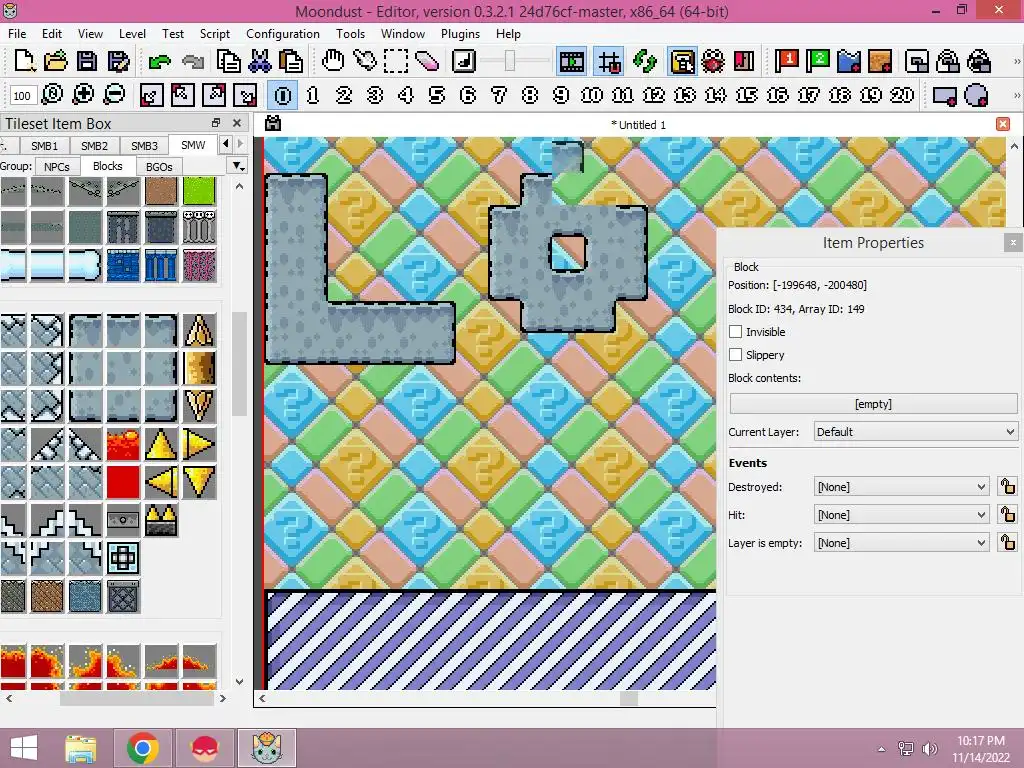
Task: Open the Destroyed event dropdown
Action: point(901,487)
